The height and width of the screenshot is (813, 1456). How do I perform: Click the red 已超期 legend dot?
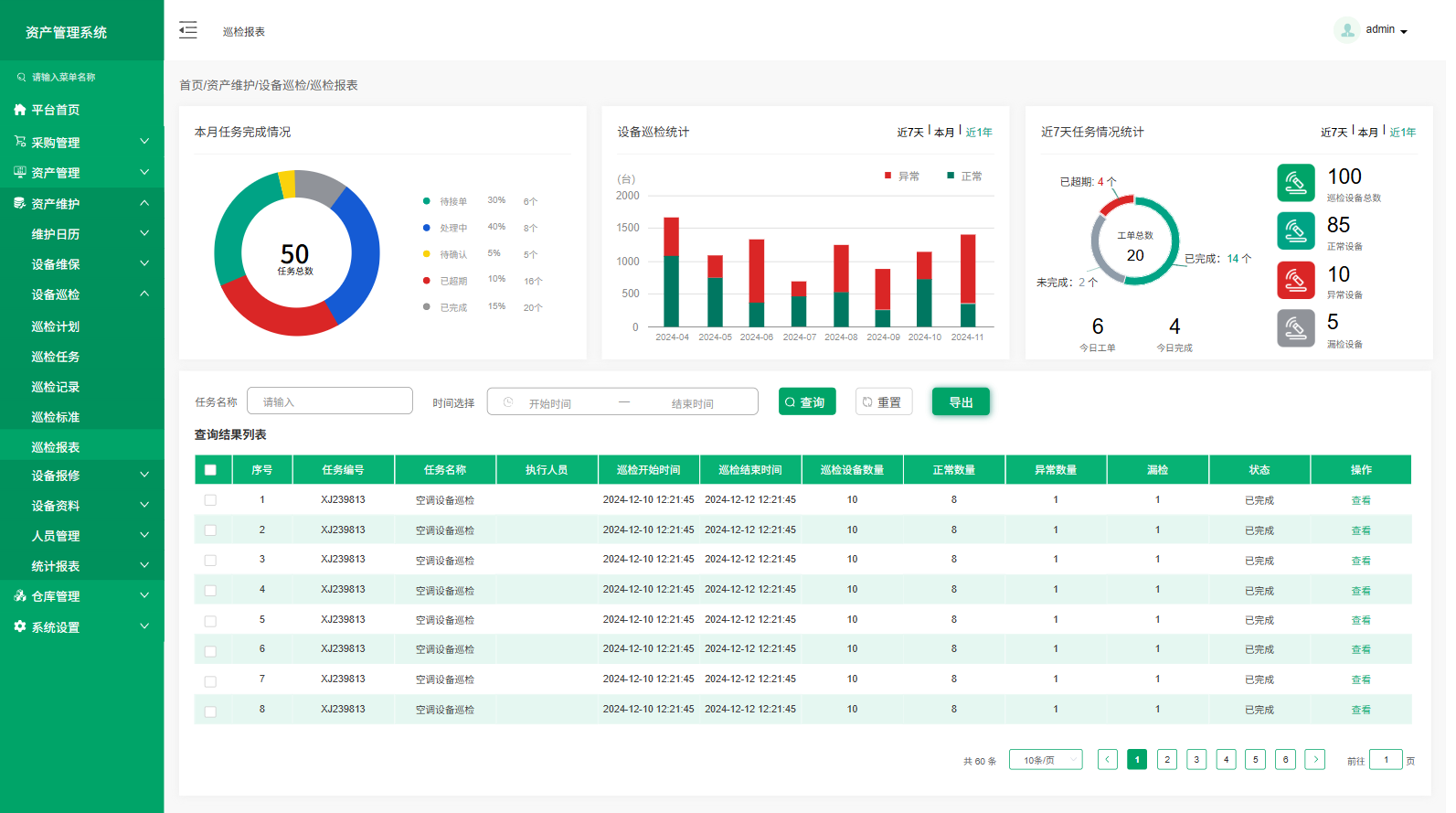(427, 281)
